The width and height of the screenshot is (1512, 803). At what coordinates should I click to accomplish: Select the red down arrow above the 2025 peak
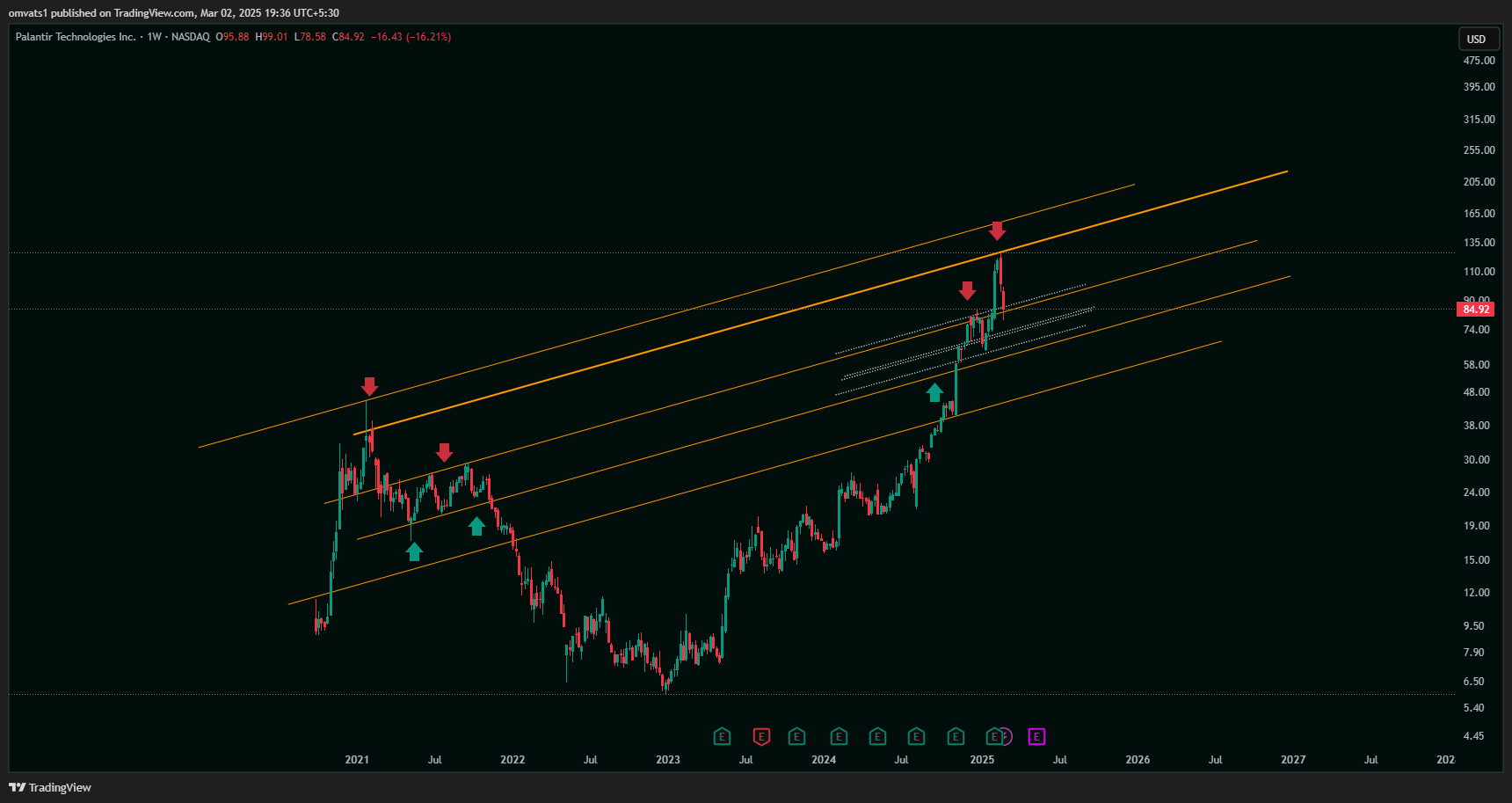[x=997, y=231]
